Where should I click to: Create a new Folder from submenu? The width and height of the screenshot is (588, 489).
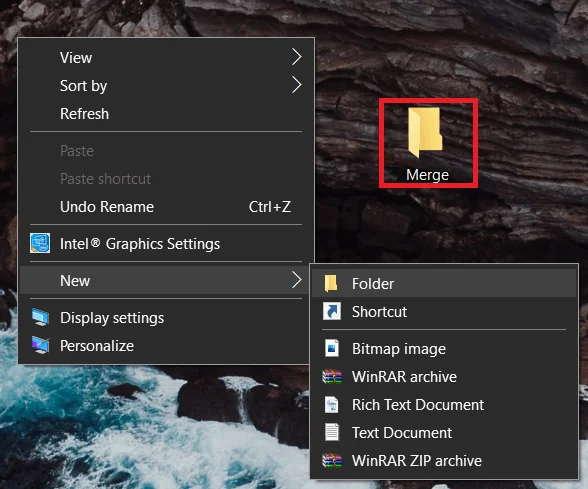[x=444, y=284]
